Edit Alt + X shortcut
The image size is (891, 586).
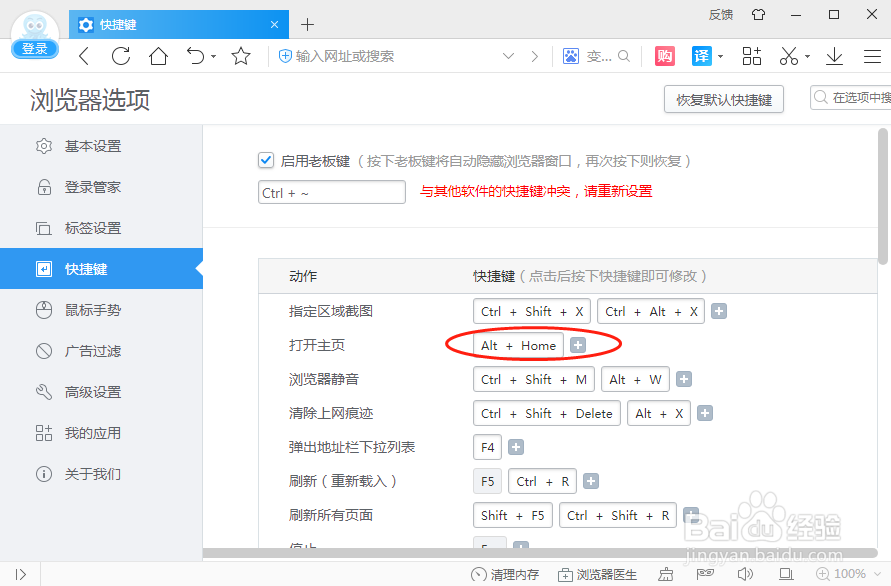(x=659, y=413)
